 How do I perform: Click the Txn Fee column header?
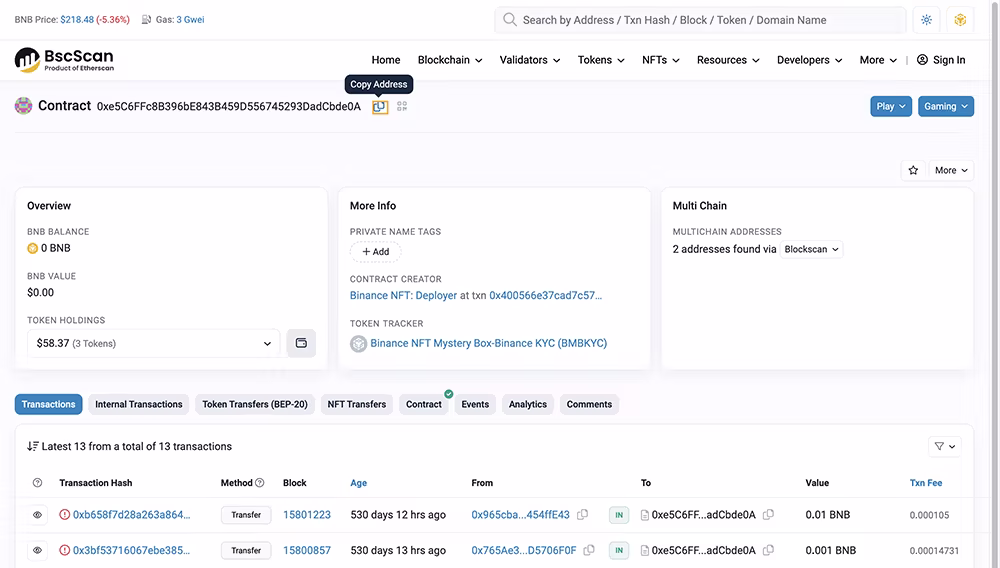(925, 483)
